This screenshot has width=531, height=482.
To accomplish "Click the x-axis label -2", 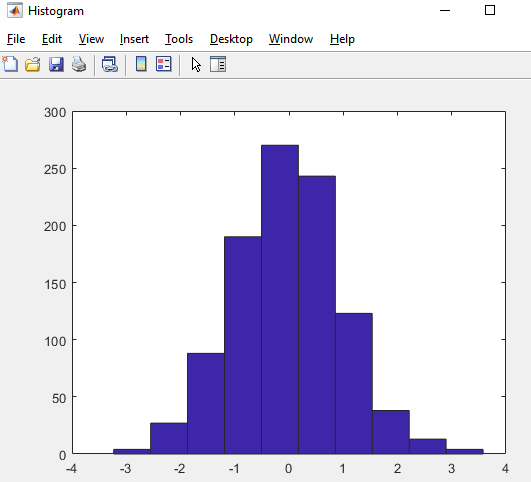I will [179, 469].
